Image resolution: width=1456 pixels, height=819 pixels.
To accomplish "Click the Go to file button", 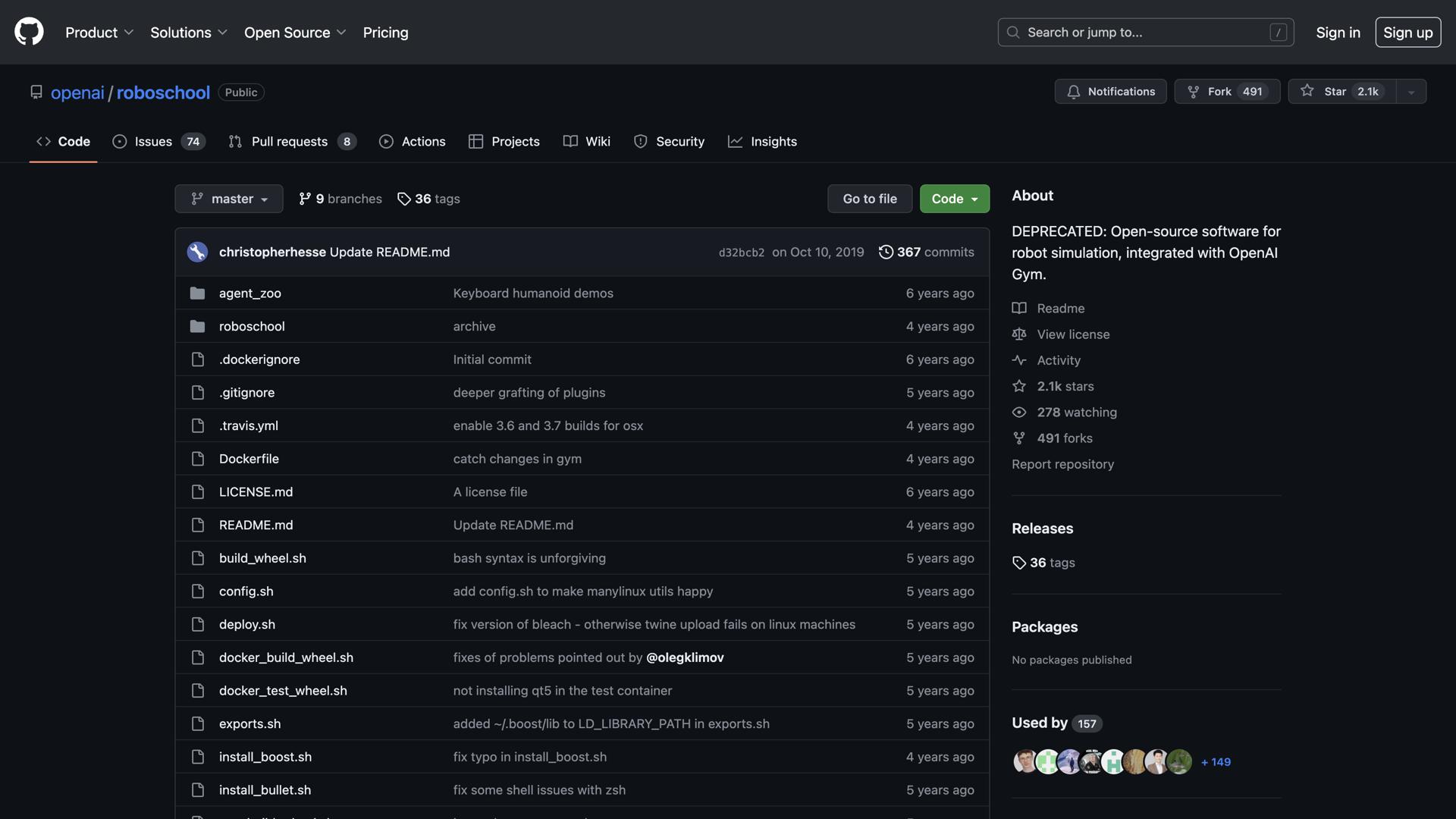I will [869, 199].
